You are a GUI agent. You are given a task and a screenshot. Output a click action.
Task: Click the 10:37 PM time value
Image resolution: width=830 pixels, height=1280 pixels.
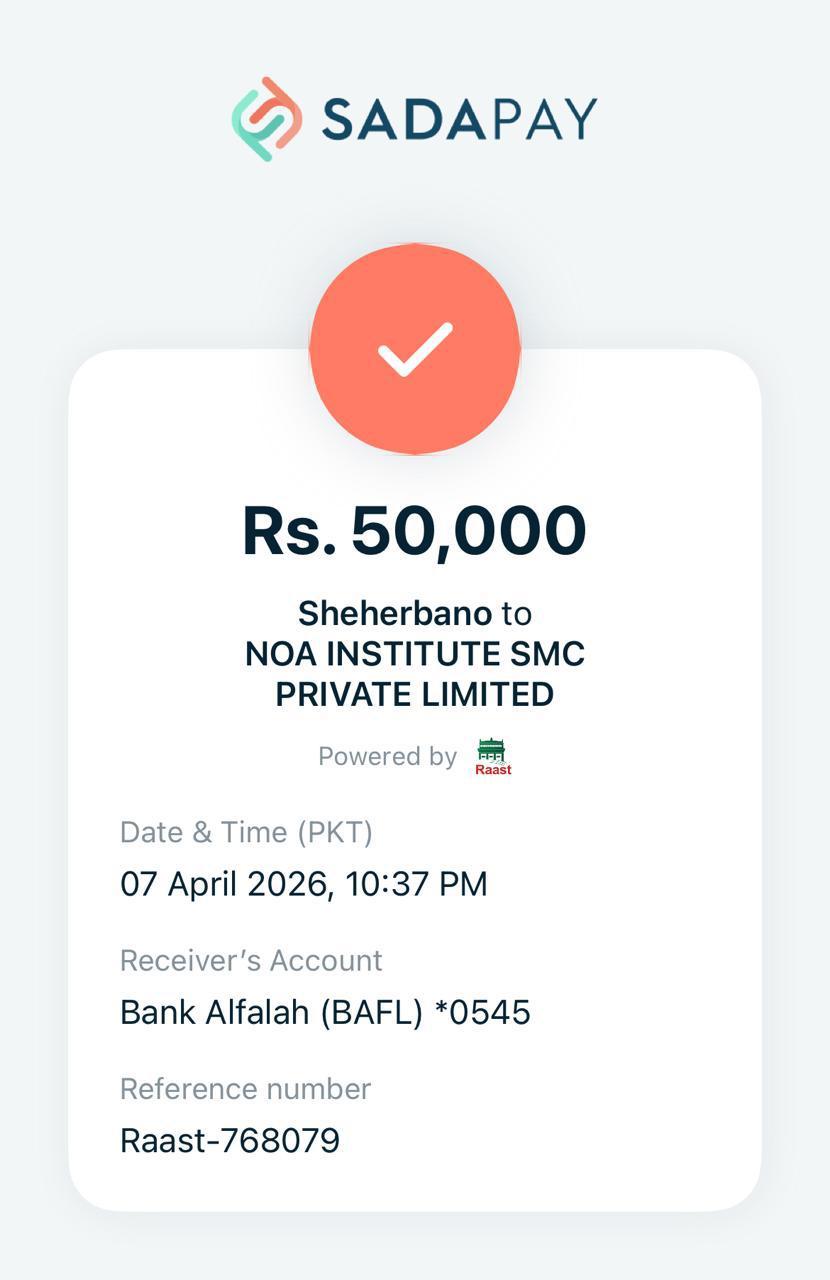[417, 884]
